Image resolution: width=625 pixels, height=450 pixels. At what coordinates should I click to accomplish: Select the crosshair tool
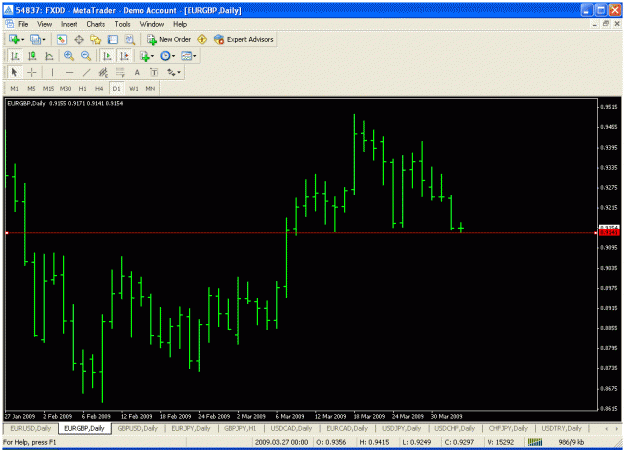[31, 72]
